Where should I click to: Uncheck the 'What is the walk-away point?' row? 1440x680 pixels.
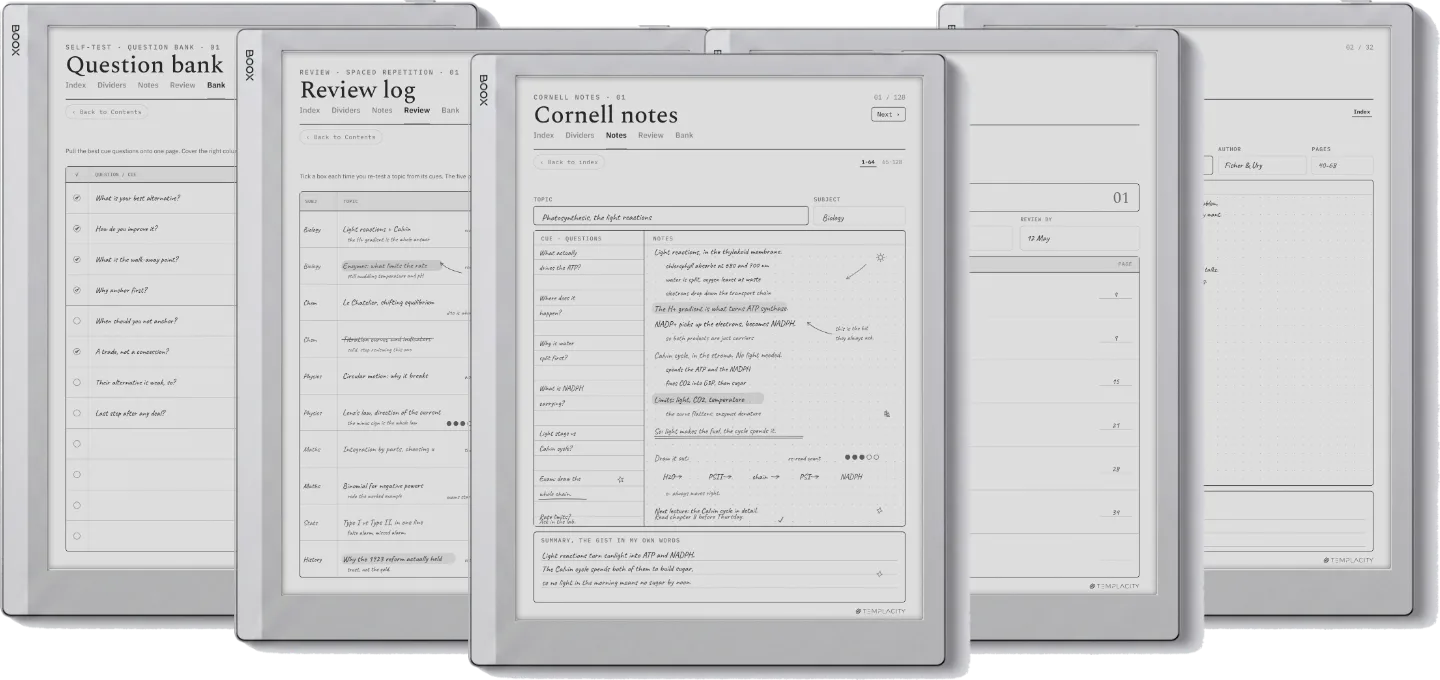tap(77, 260)
